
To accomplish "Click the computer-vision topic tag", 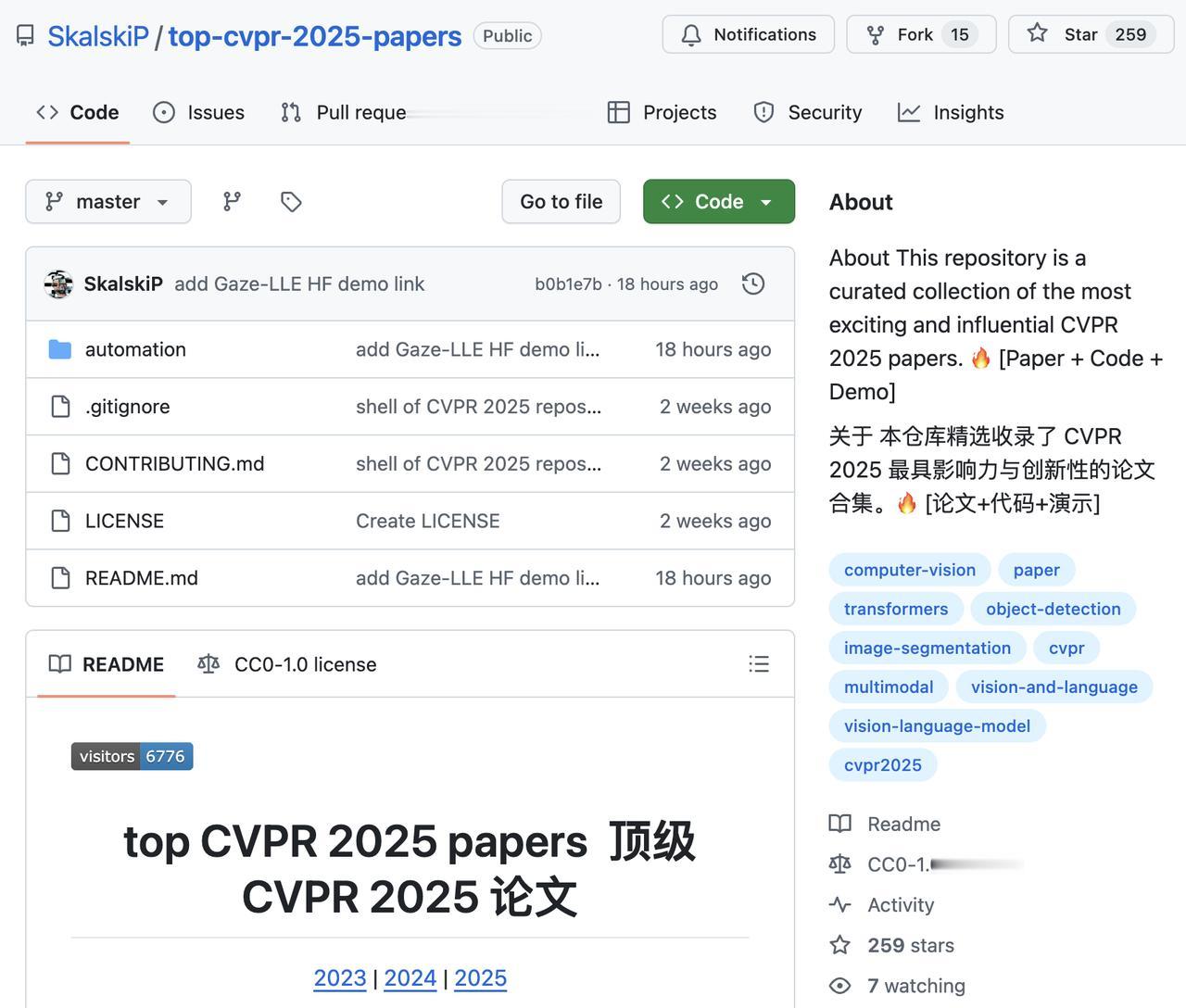I will (x=910, y=570).
